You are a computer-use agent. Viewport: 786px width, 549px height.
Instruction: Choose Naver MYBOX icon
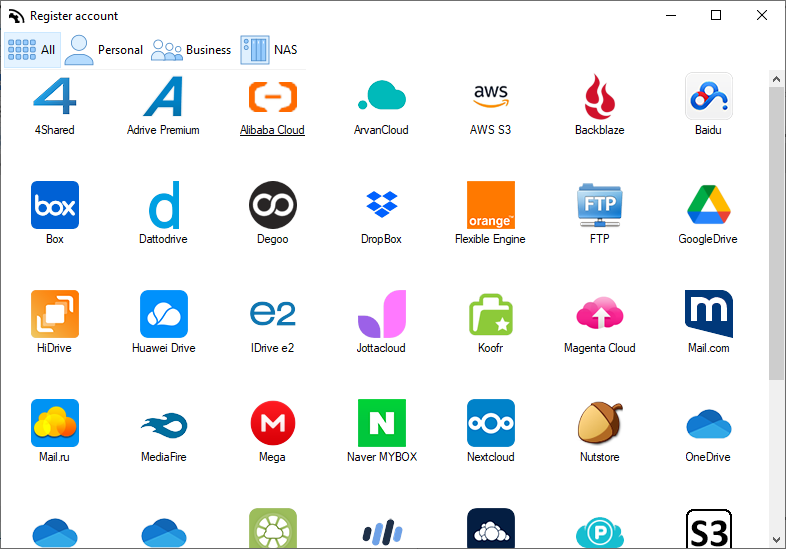pos(381,423)
